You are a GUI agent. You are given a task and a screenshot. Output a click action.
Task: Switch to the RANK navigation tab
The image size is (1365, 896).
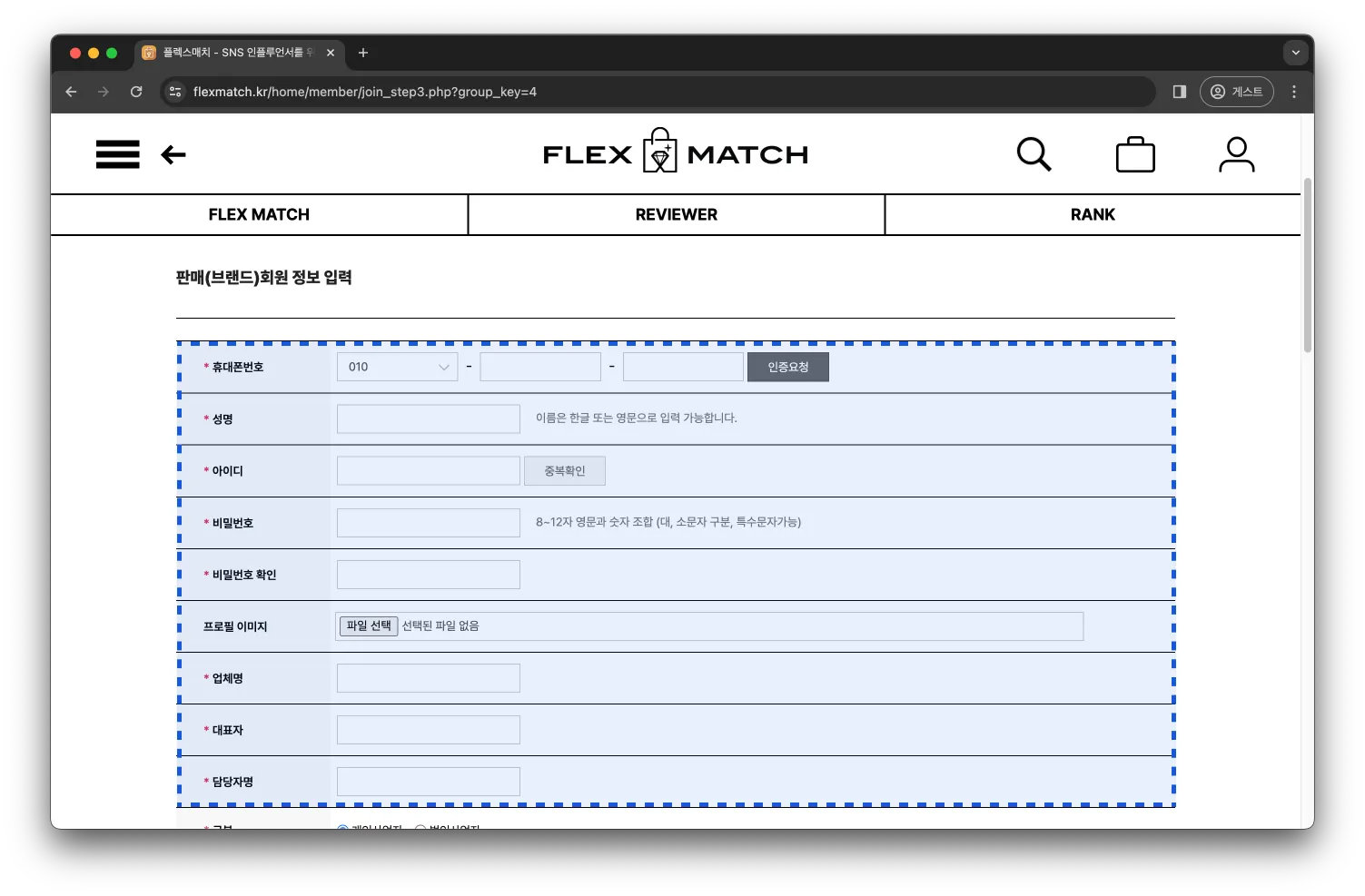point(1093,215)
